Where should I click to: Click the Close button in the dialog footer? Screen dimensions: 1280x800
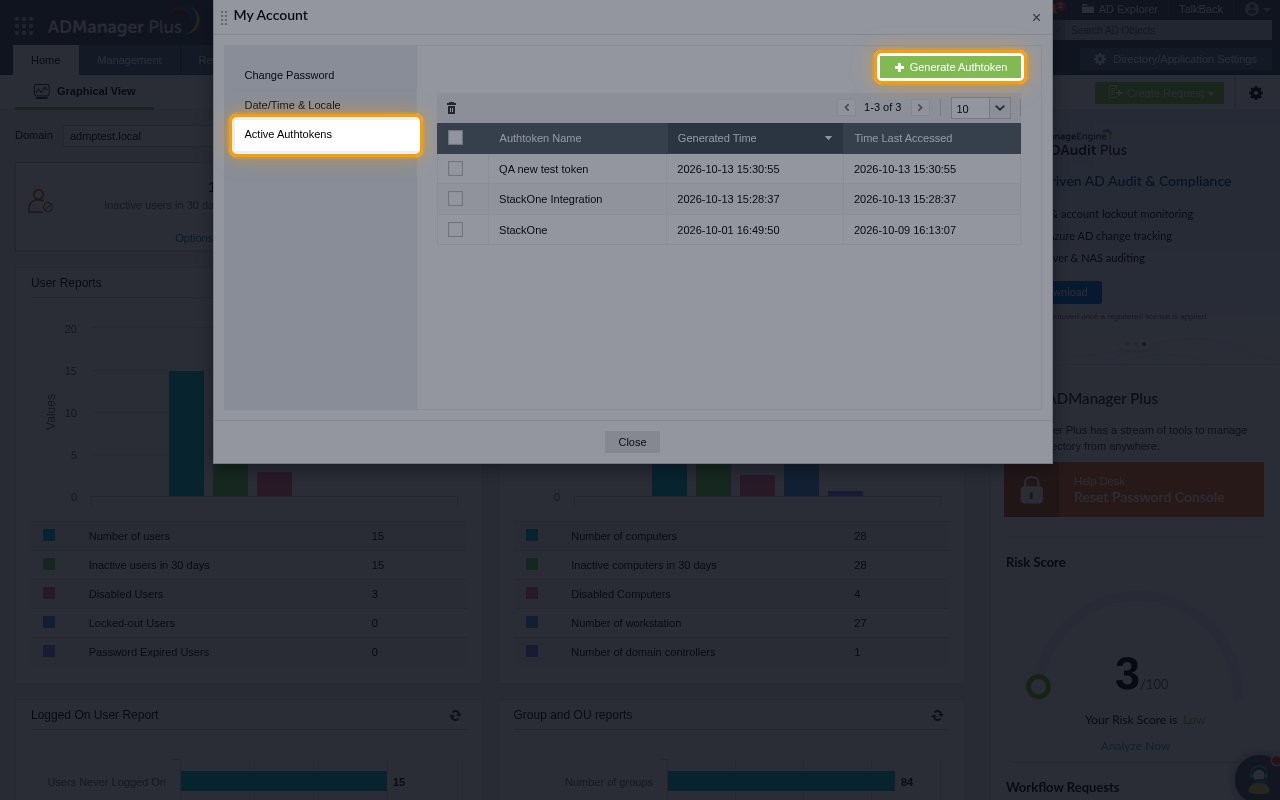click(632, 442)
